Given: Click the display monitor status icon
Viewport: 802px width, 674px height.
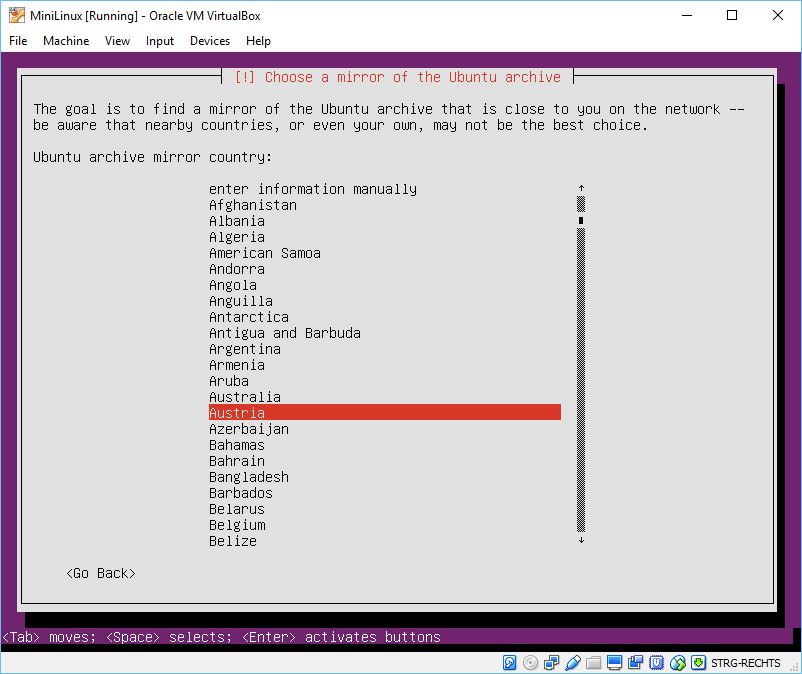Looking at the screenshot, I should (x=615, y=663).
